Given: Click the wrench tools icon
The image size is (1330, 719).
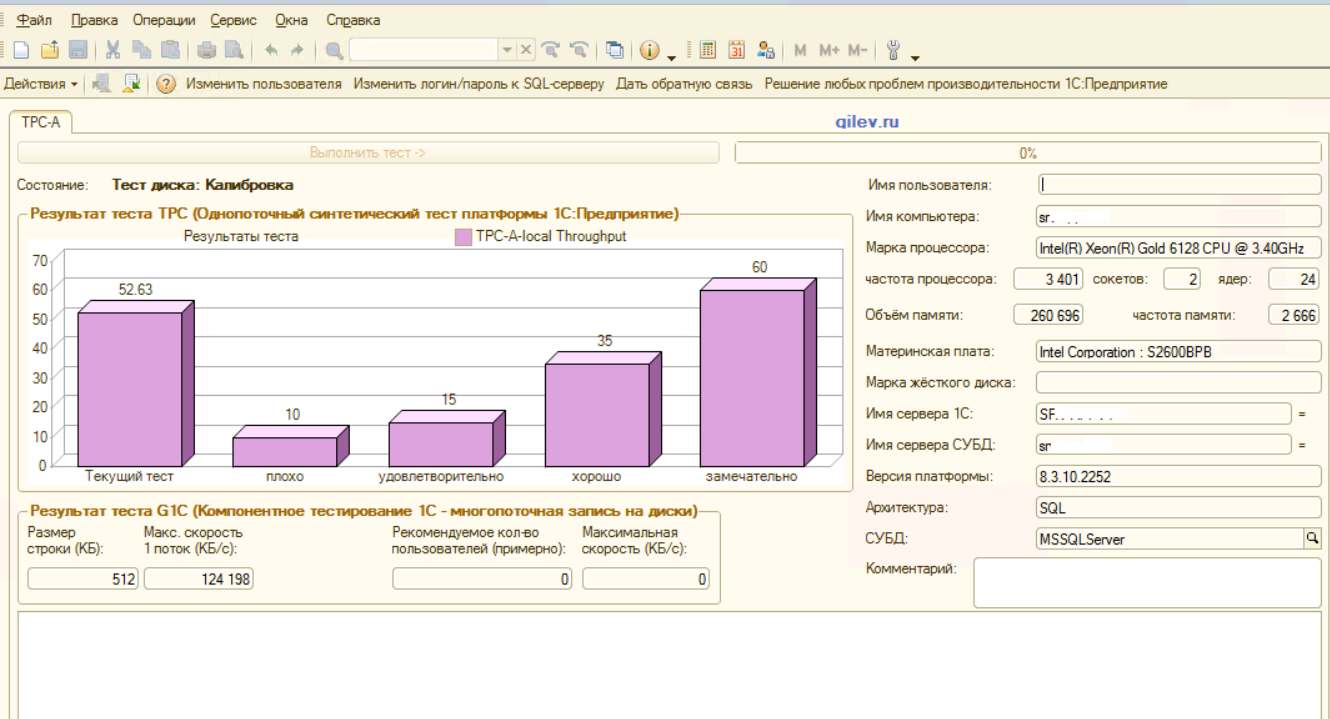Looking at the screenshot, I should [894, 49].
